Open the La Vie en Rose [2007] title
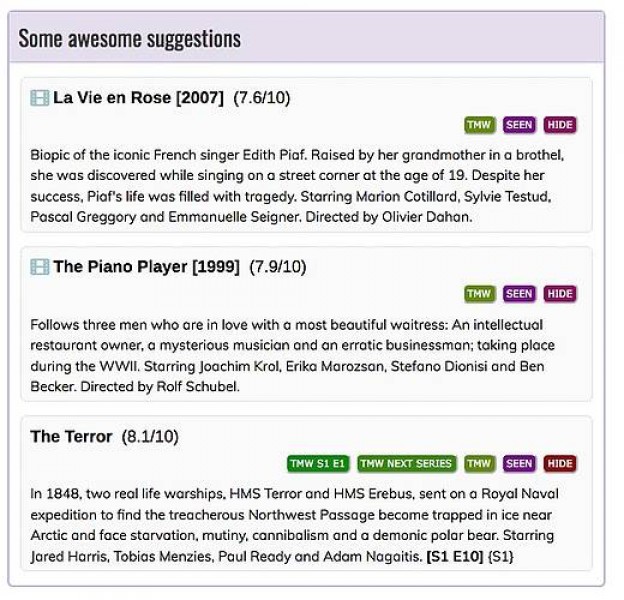 (x=138, y=98)
